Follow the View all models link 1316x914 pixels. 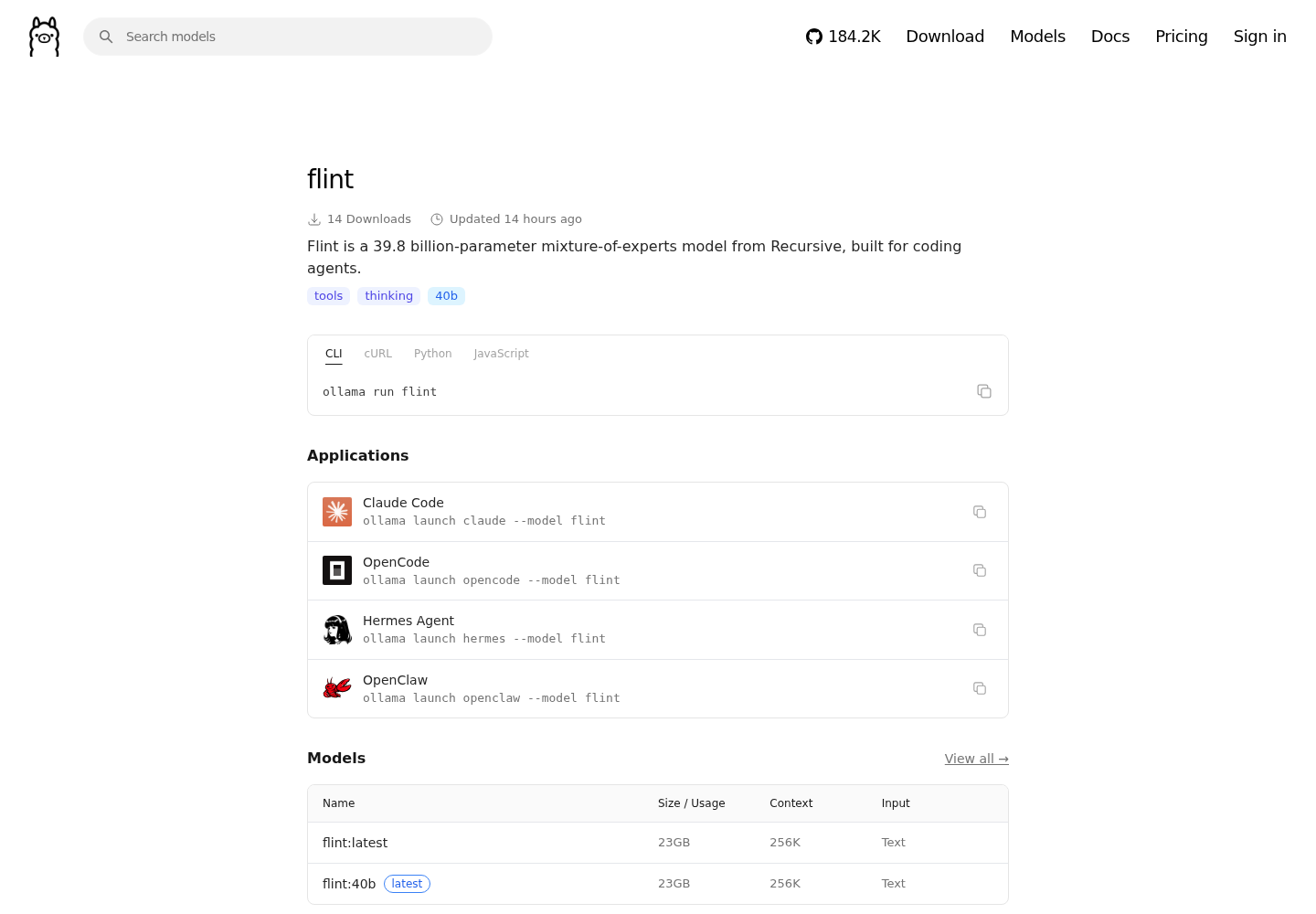pos(976,759)
